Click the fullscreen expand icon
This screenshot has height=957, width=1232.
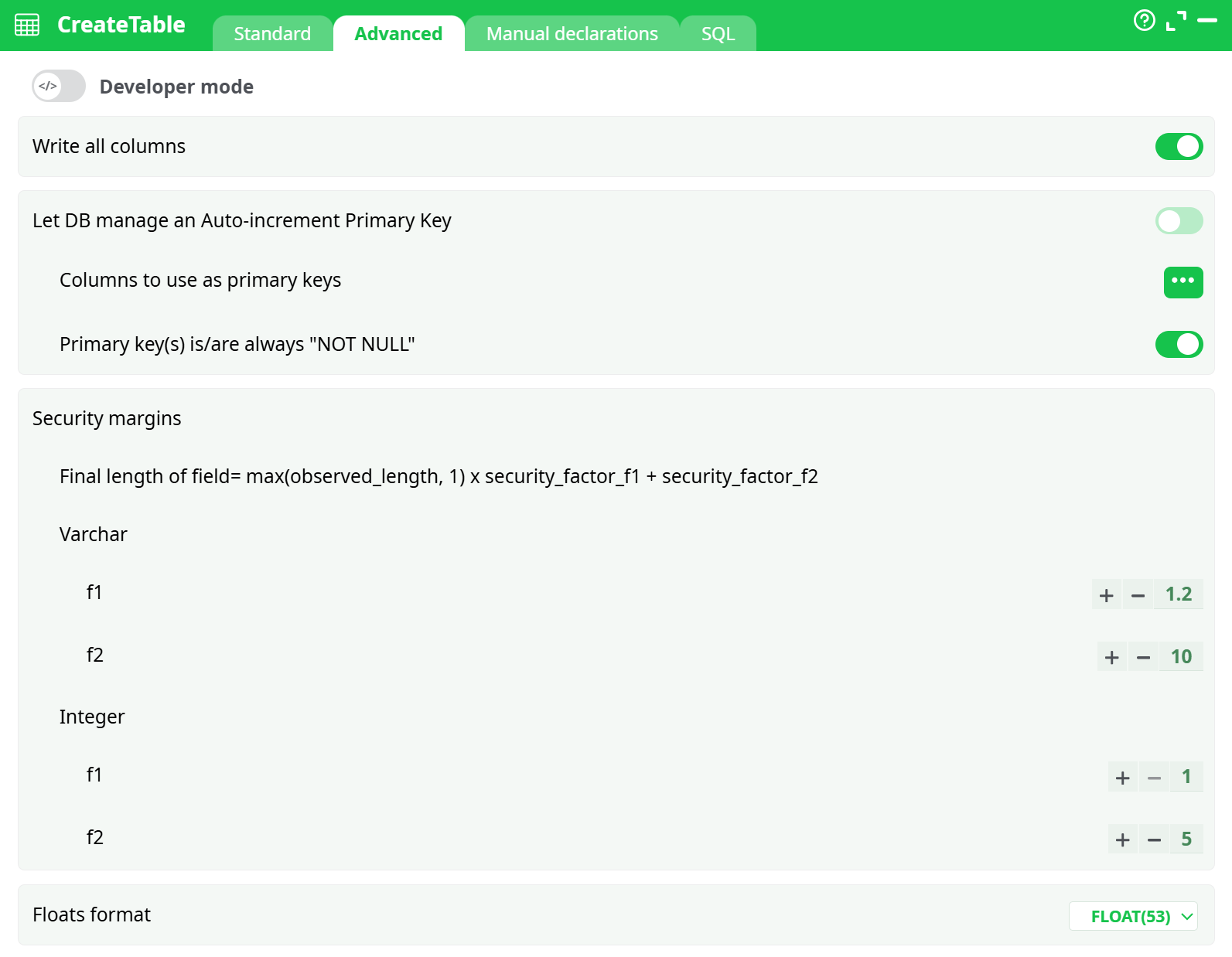[1176, 21]
